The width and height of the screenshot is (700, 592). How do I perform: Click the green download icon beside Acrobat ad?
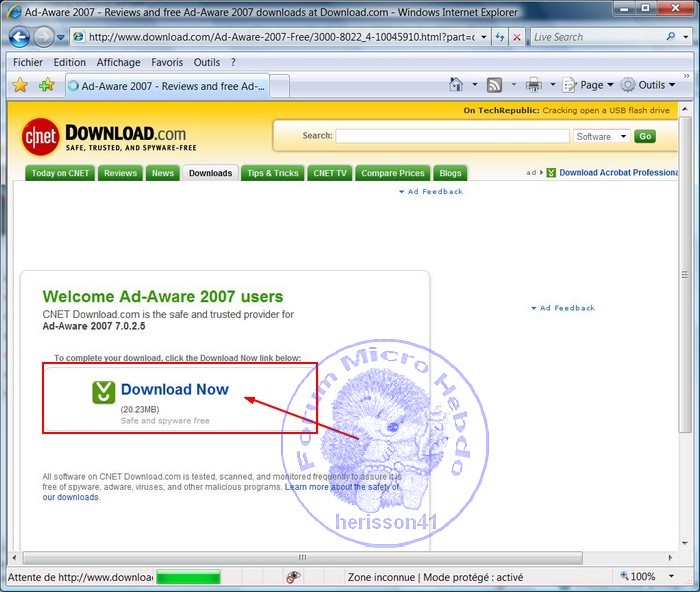(x=551, y=172)
